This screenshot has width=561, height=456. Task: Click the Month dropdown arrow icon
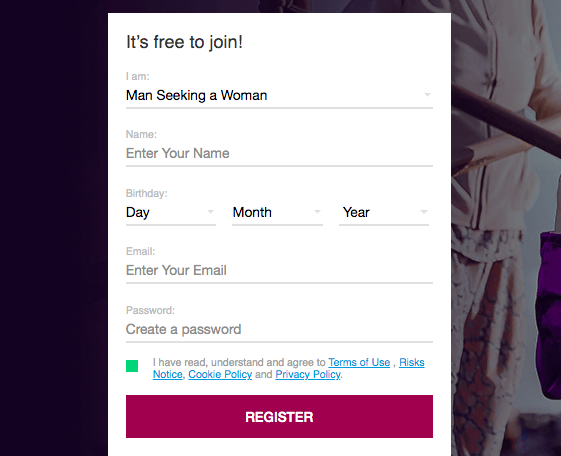click(317, 212)
